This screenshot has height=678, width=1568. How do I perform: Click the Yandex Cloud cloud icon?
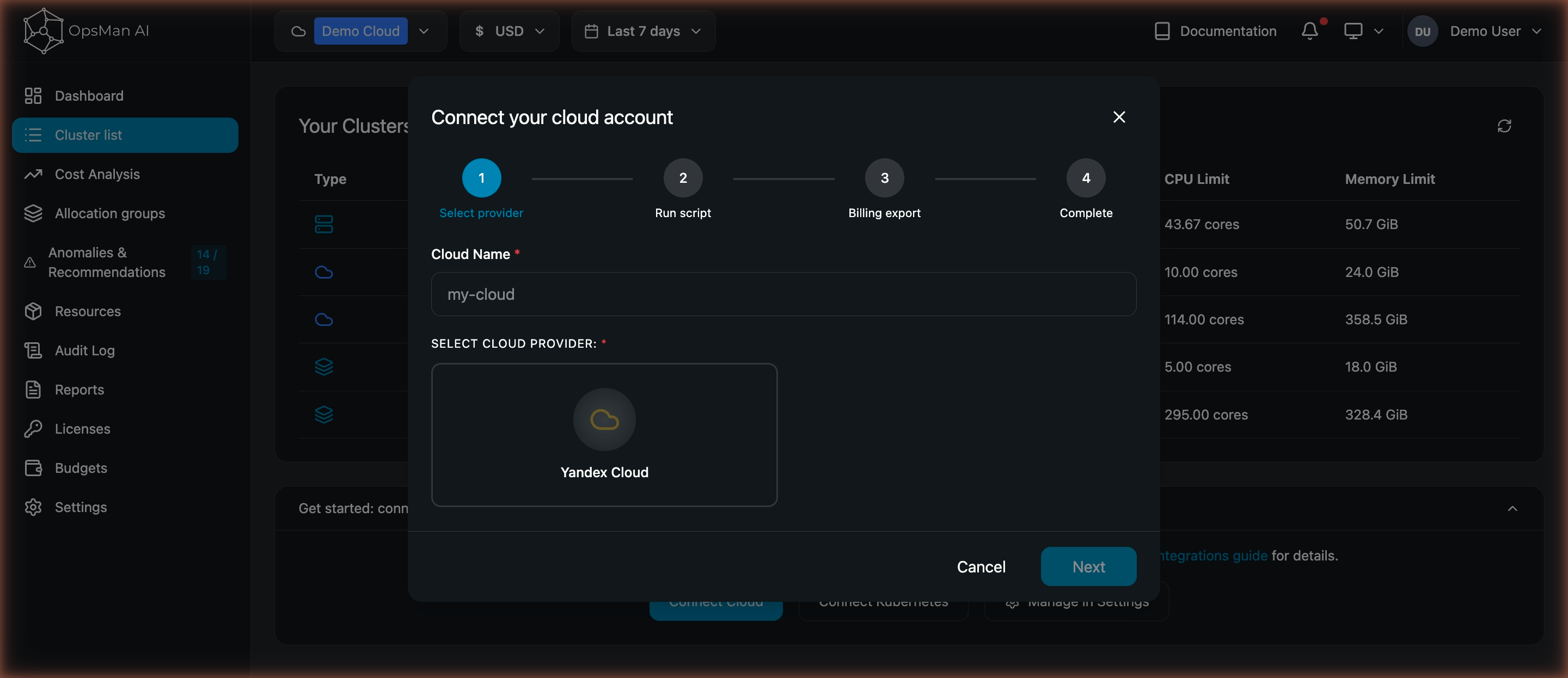point(604,420)
